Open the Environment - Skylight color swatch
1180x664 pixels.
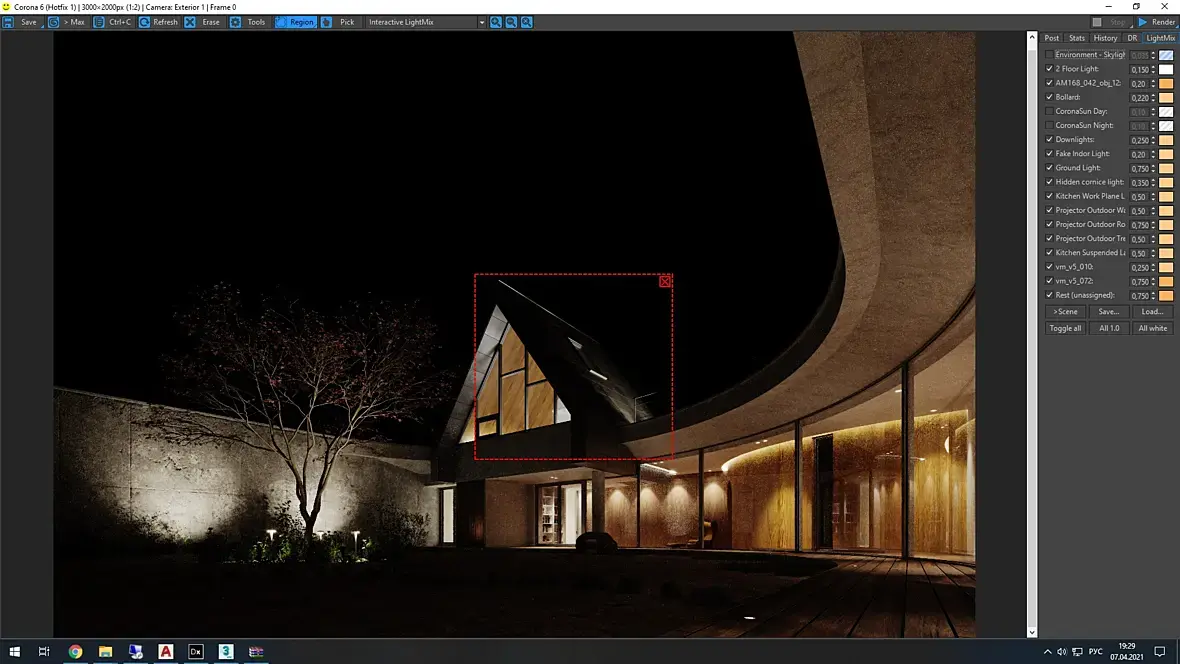(1166, 55)
